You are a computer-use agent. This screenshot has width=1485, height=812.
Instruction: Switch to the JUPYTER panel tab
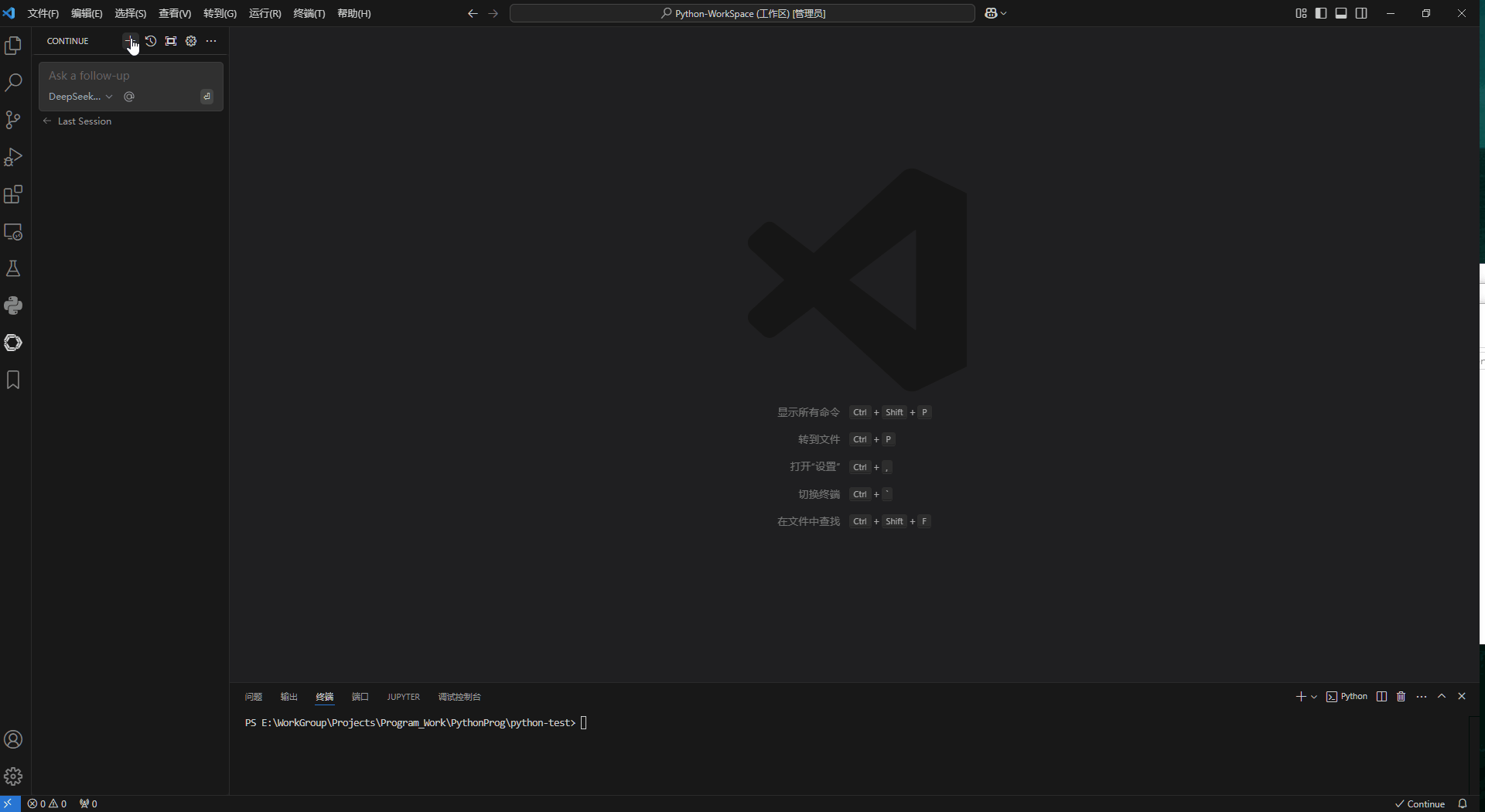[x=403, y=697]
